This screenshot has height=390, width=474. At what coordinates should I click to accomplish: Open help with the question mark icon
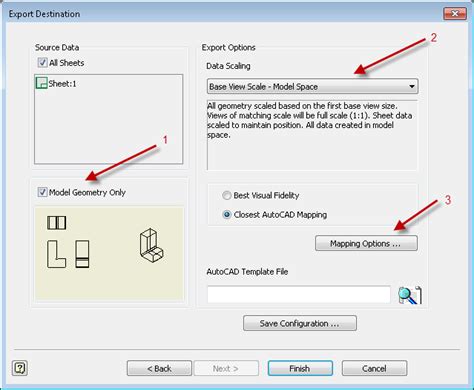point(20,368)
